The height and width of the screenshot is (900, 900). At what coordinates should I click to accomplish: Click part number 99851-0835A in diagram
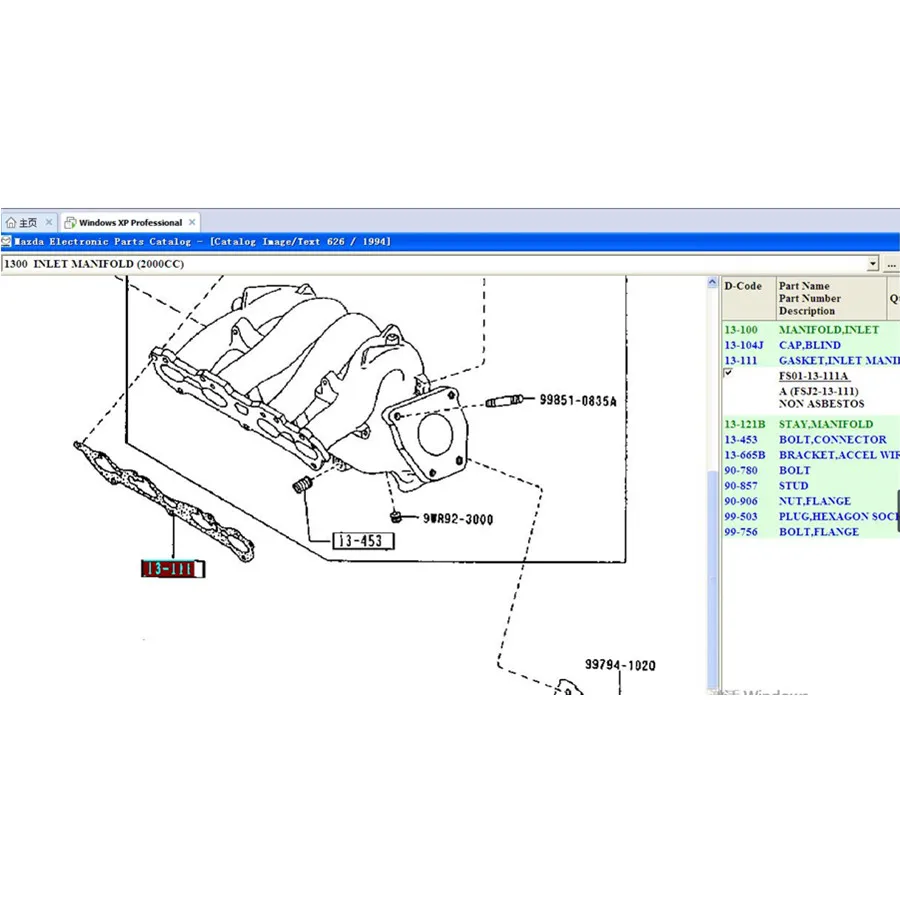coord(578,401)
